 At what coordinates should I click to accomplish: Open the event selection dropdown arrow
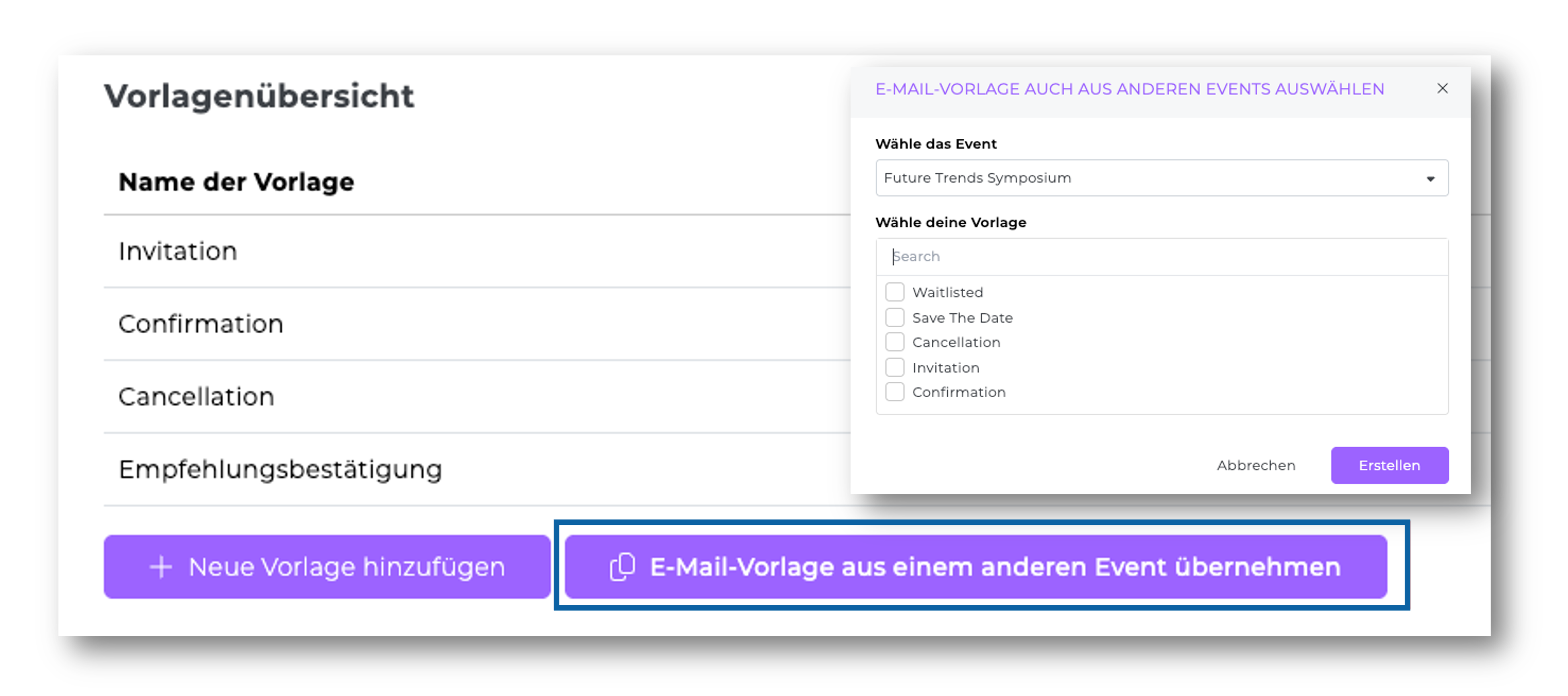coord(1430,178)
